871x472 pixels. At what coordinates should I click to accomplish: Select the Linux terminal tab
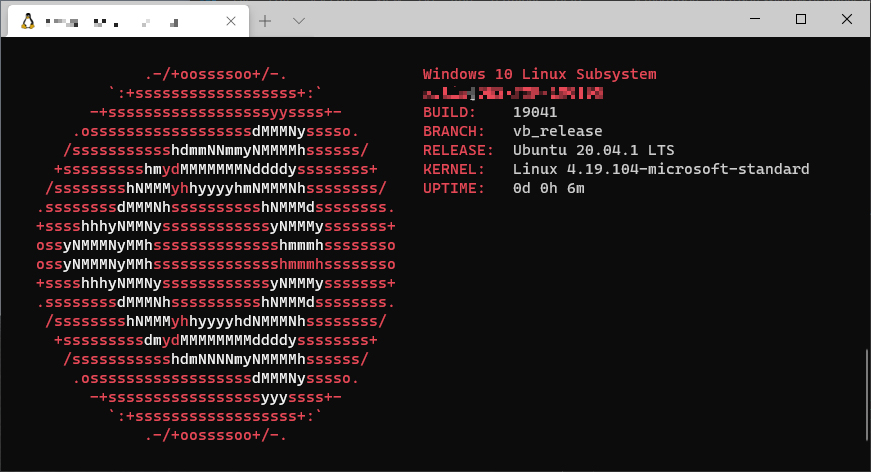pos(128,22)
